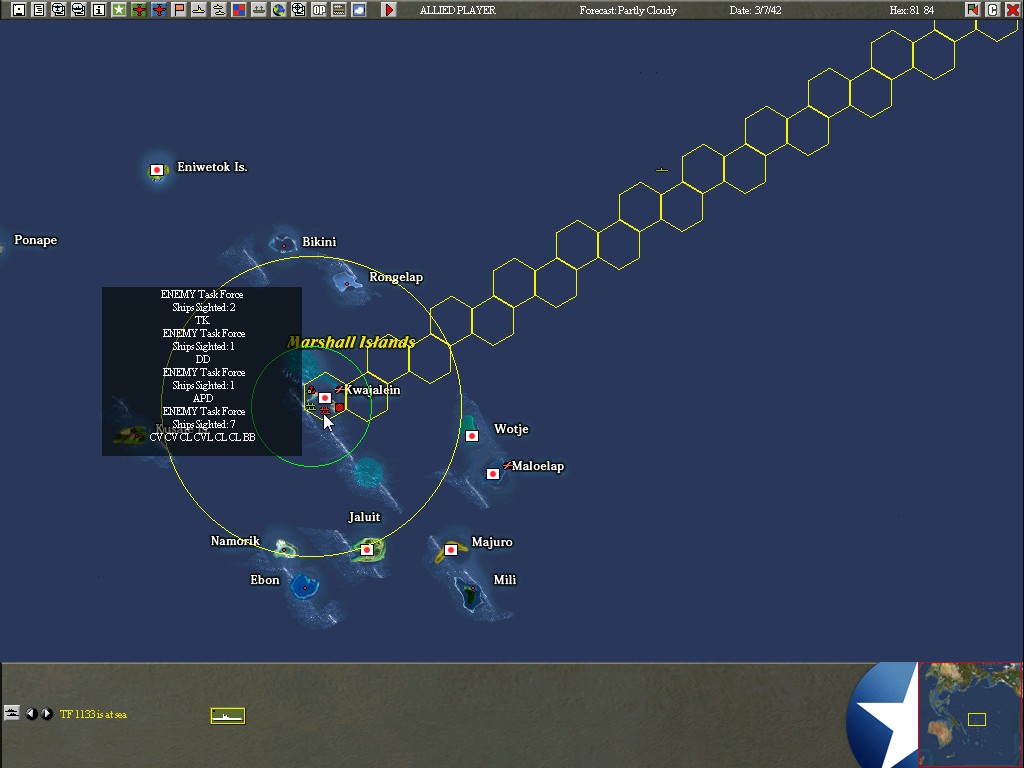Image resolution: width=1024 pixels, height=768 pixels.
Task: Select the Japanese flag base at Kwajalein
Action: click(325, 398)
